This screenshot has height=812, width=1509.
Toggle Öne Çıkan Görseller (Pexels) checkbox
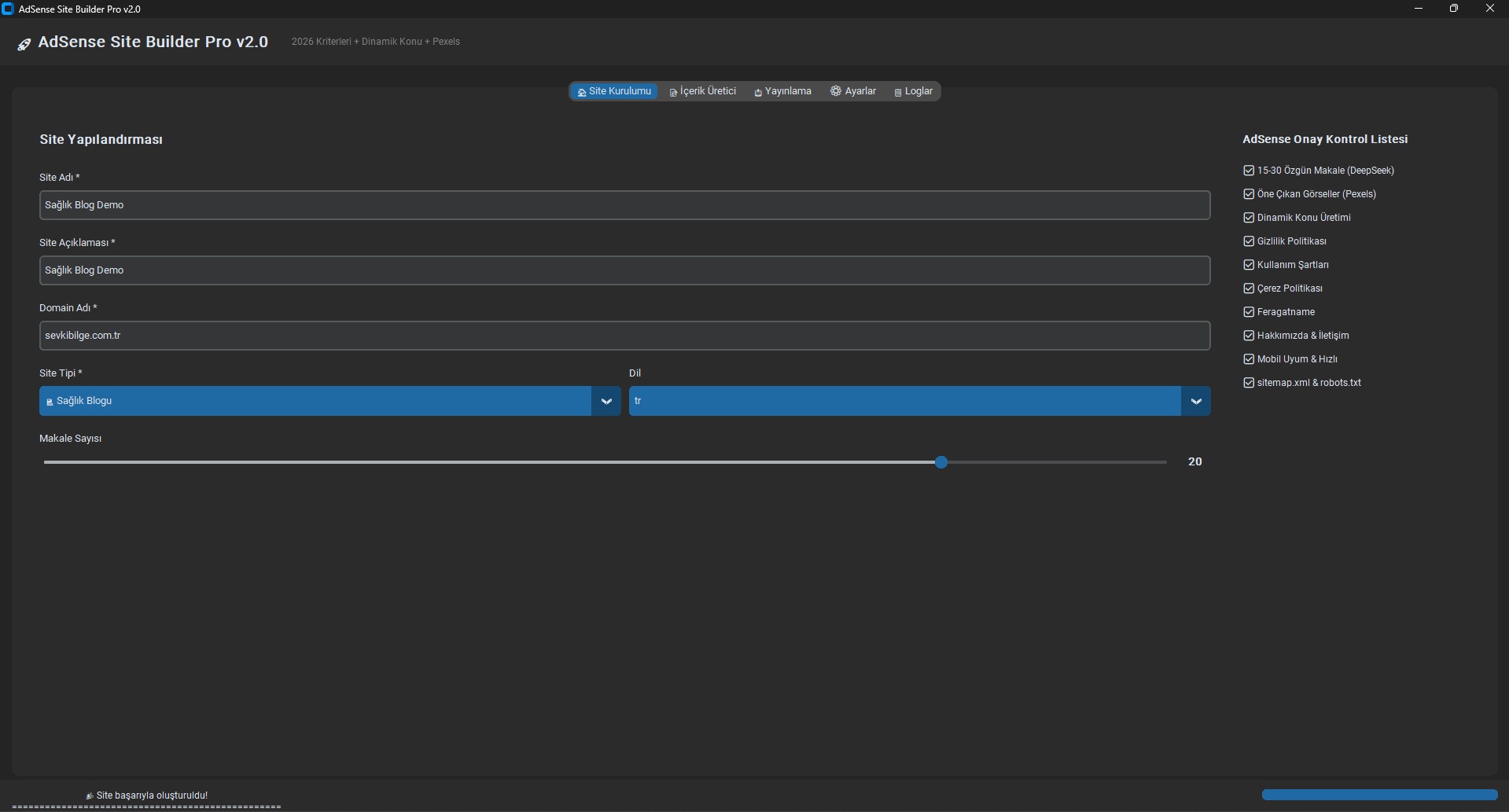coord(1249,194)
